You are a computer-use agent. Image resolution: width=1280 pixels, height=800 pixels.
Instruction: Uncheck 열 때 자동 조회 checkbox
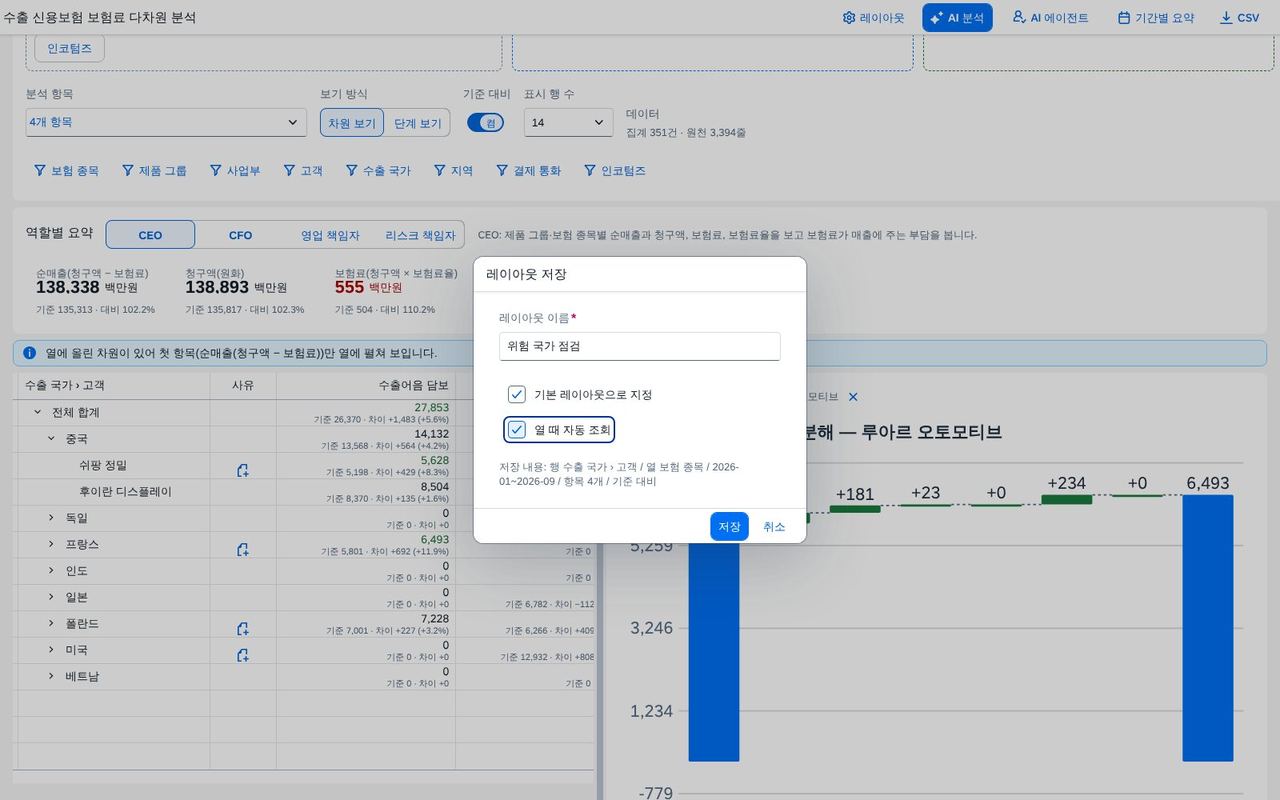coord(517,430)
